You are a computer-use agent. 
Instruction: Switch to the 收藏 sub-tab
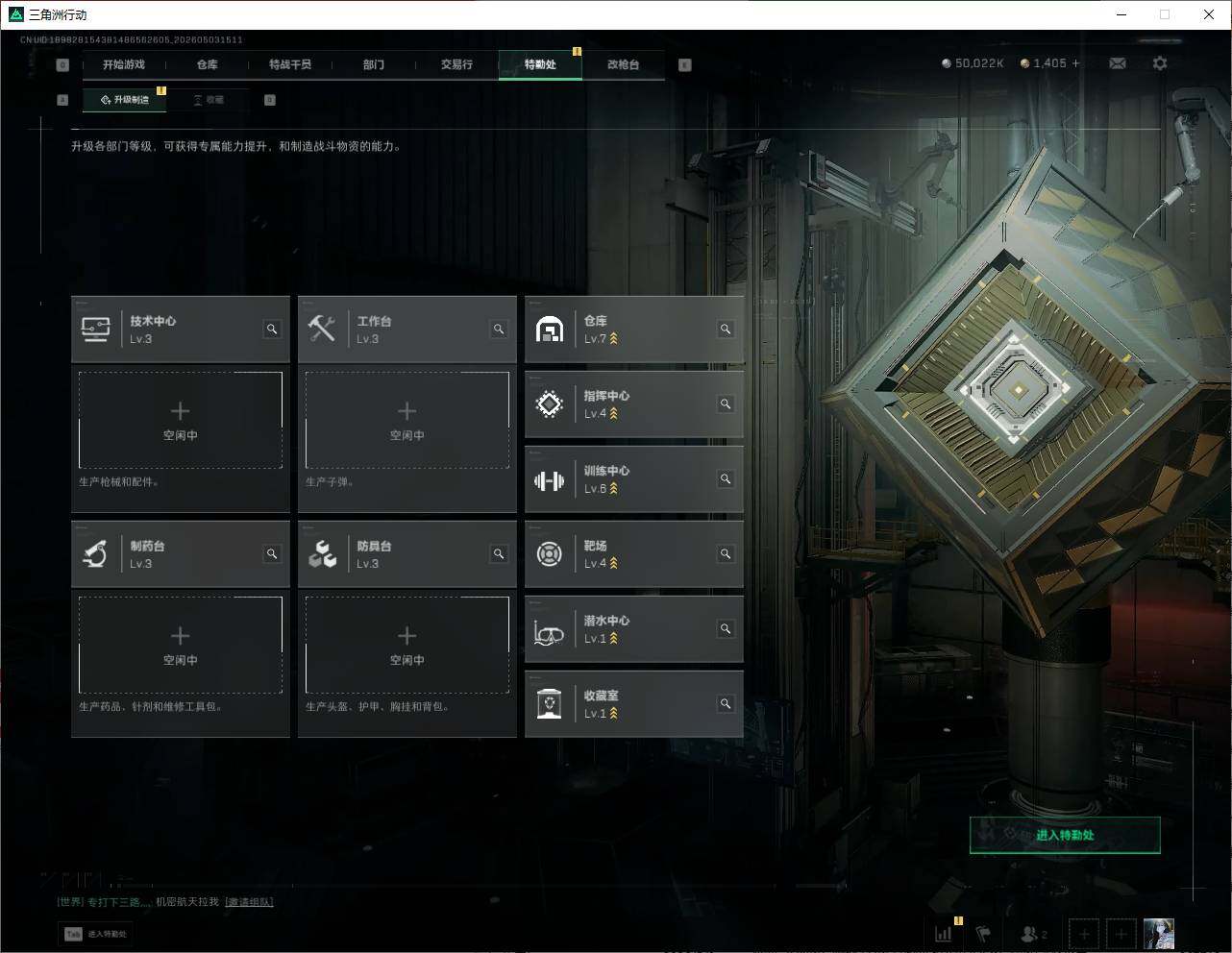click(x=209, y=100)
